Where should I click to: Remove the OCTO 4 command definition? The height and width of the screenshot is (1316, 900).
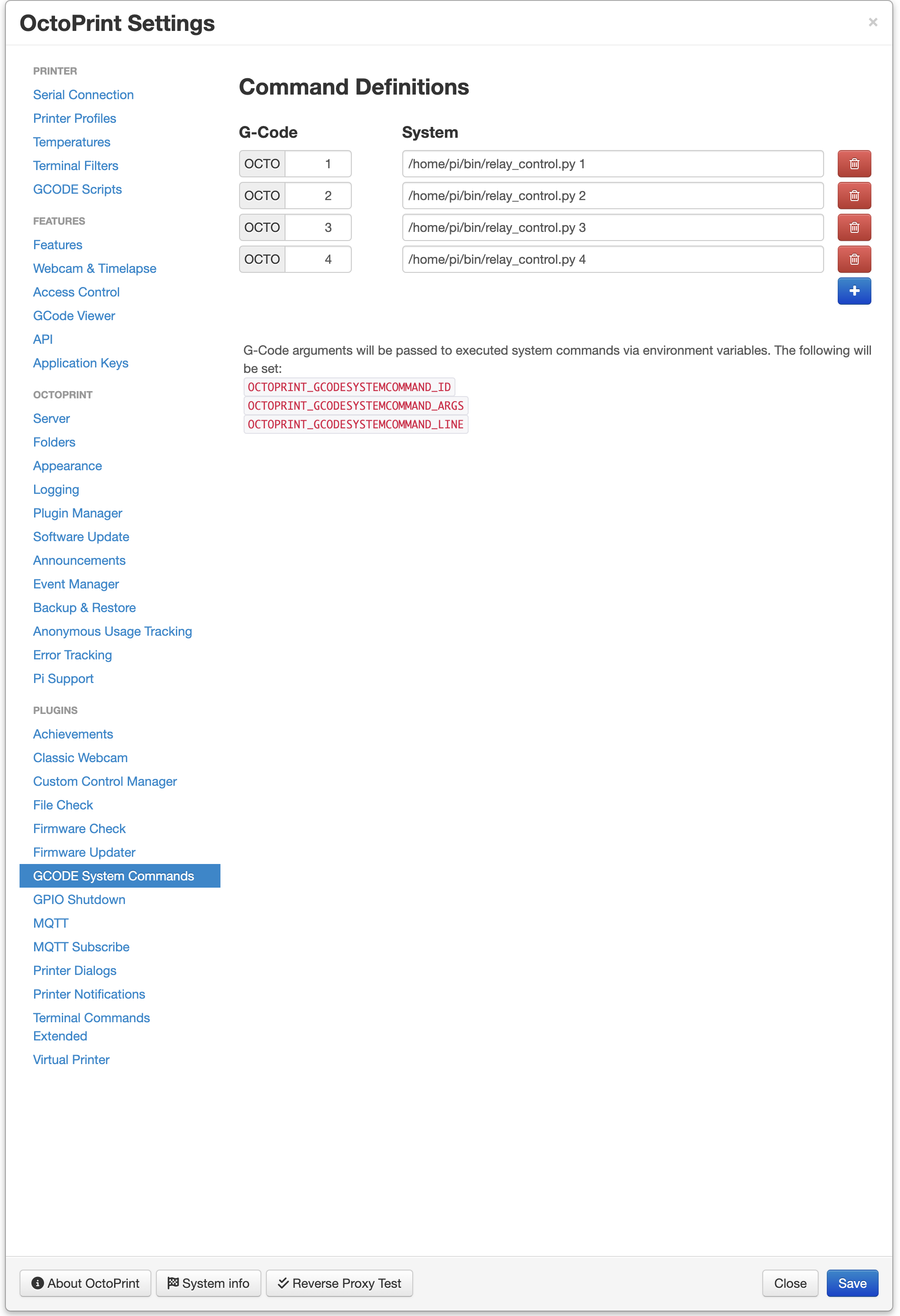click(x=854, y=259)
